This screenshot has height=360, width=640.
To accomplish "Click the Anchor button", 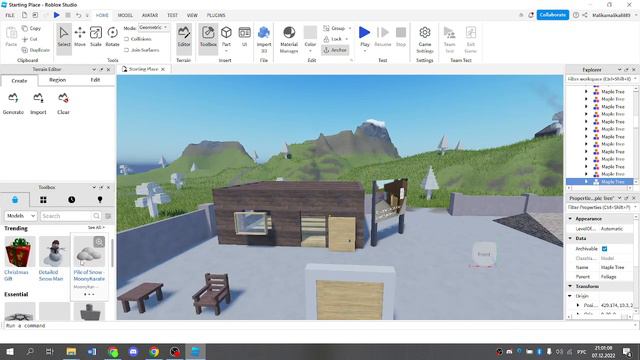I will click(335, 50).
